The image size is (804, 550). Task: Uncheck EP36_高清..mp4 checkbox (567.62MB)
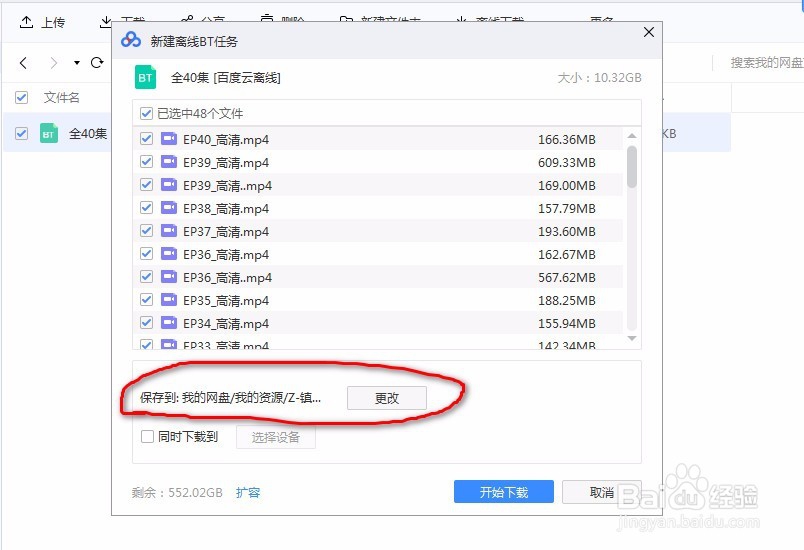click(x=146, y=277)
